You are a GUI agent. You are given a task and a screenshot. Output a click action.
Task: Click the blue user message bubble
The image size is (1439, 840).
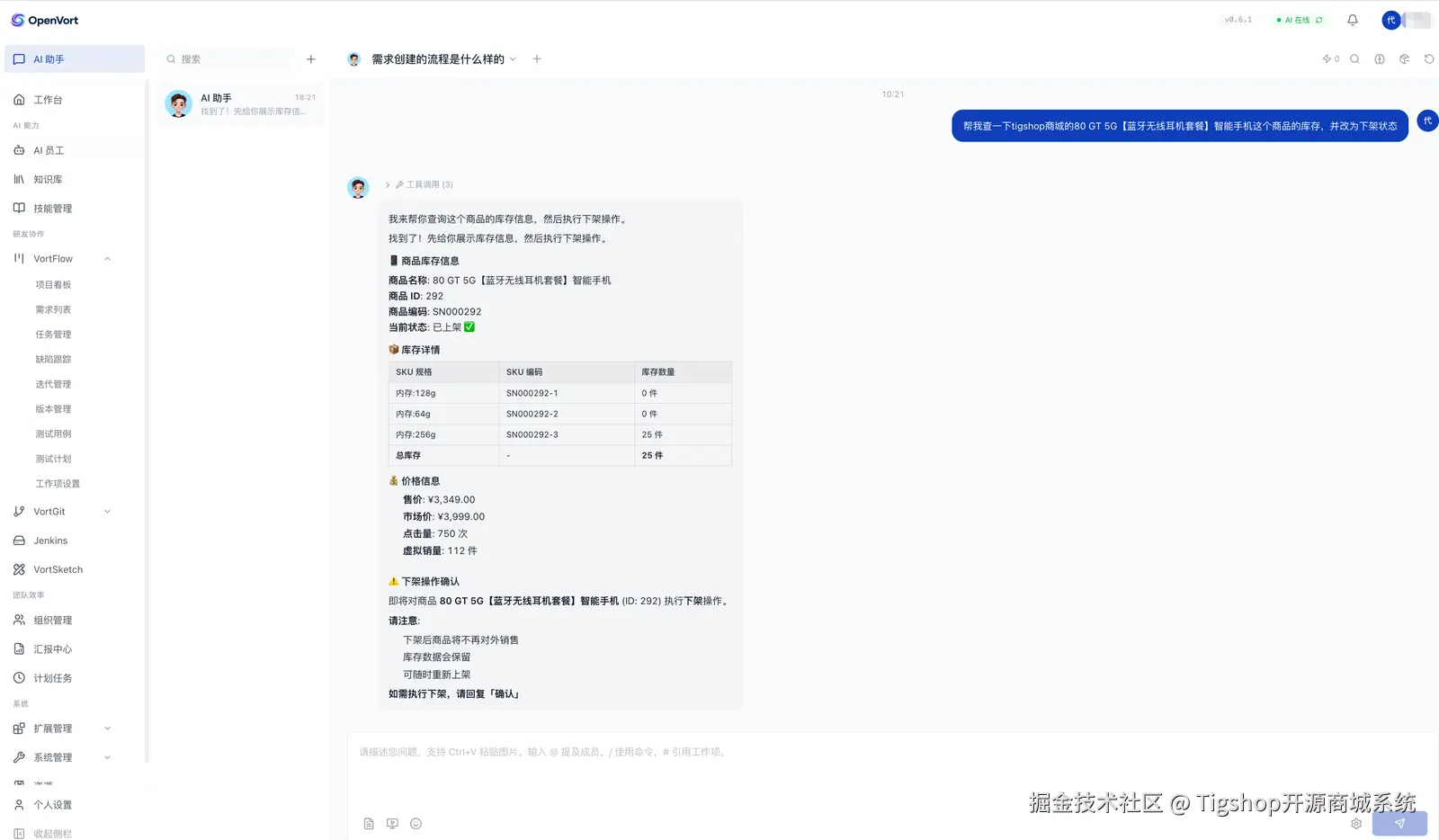pyautogui.click(x=1180, y=126)
